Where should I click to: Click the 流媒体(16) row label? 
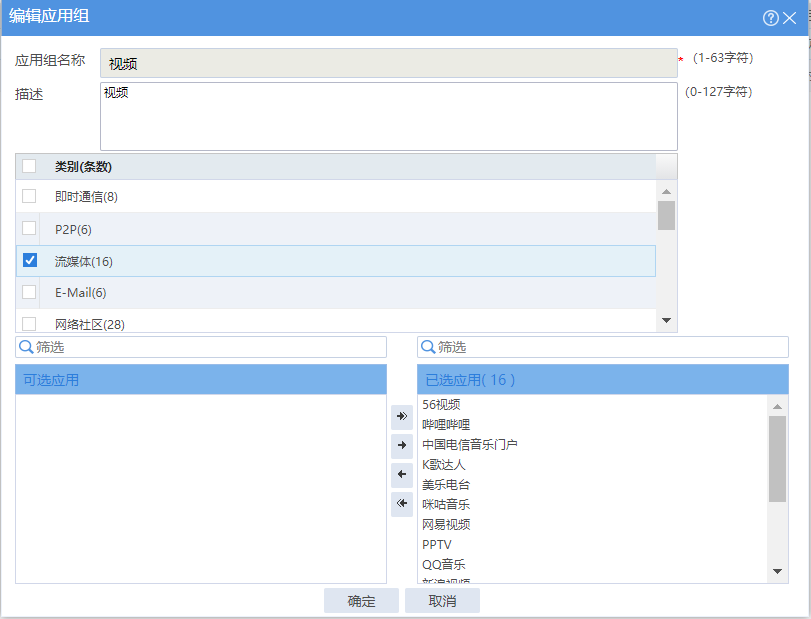[84, 262]
